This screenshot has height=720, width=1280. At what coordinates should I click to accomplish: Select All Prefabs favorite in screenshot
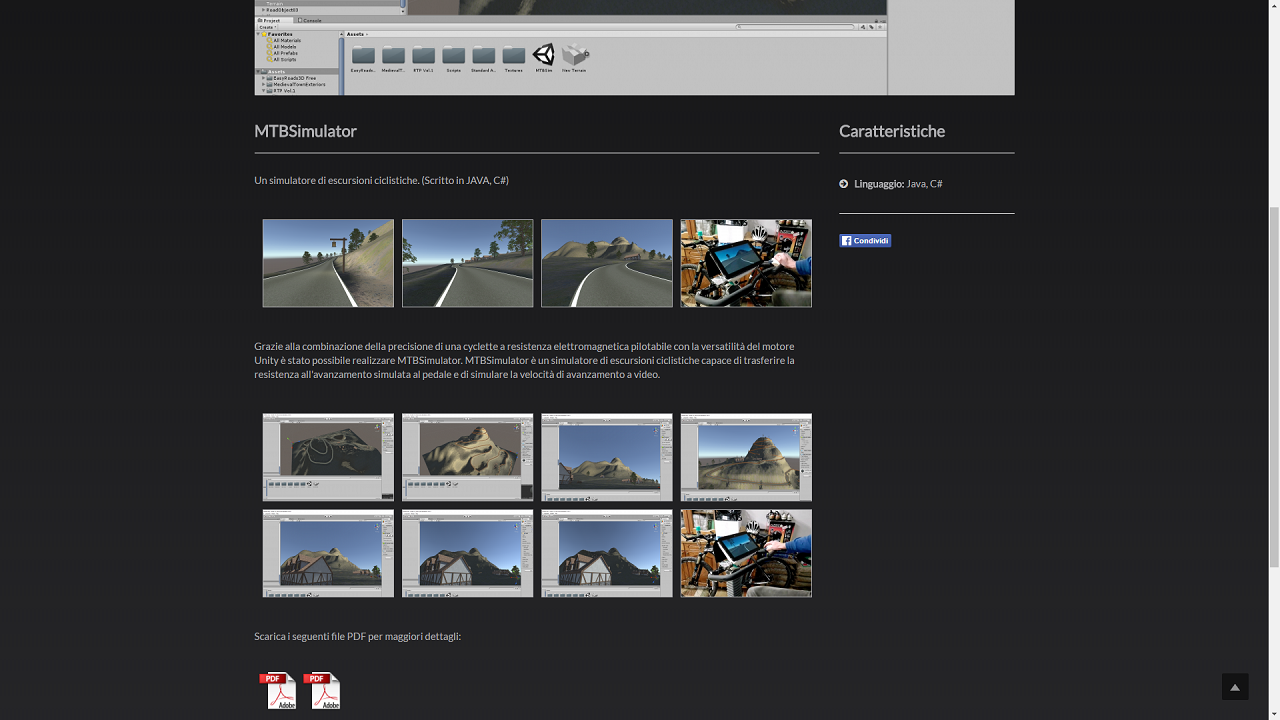coord(284,53)
